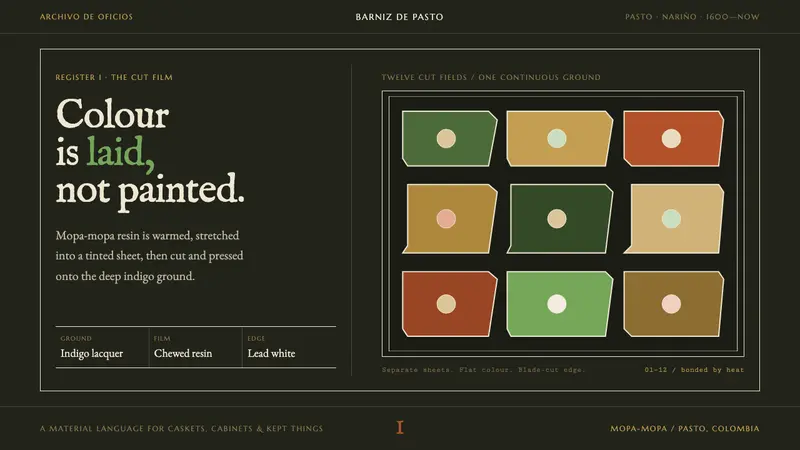Click the pink dot on mustard field
Viewport: 800px width, 450px height.
pos(446,219)
